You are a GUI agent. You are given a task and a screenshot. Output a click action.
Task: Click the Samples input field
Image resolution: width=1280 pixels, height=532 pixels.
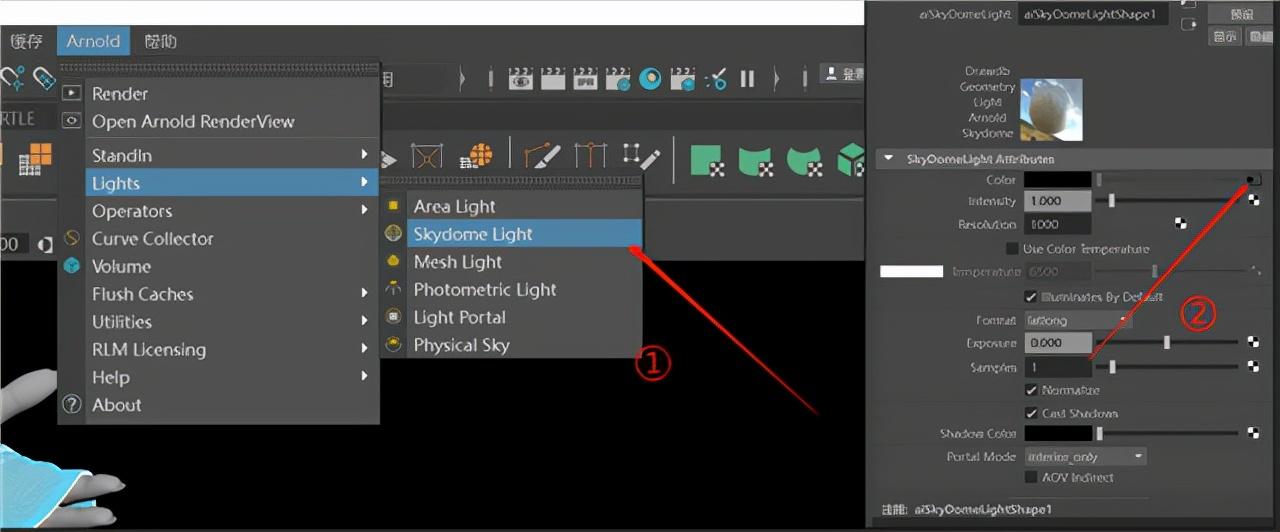coord(1058,367)
